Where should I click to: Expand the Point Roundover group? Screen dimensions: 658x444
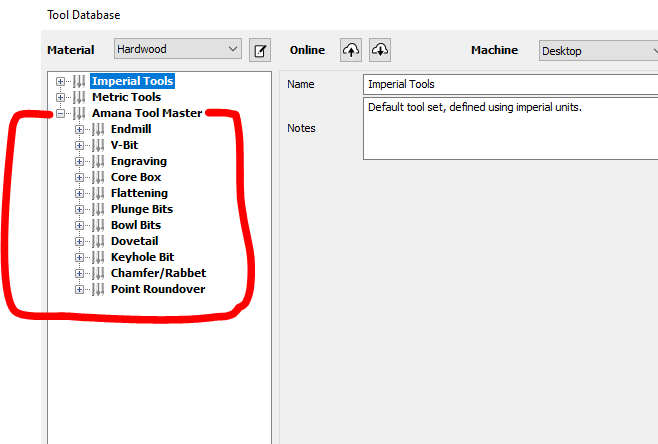pos(79,290)
